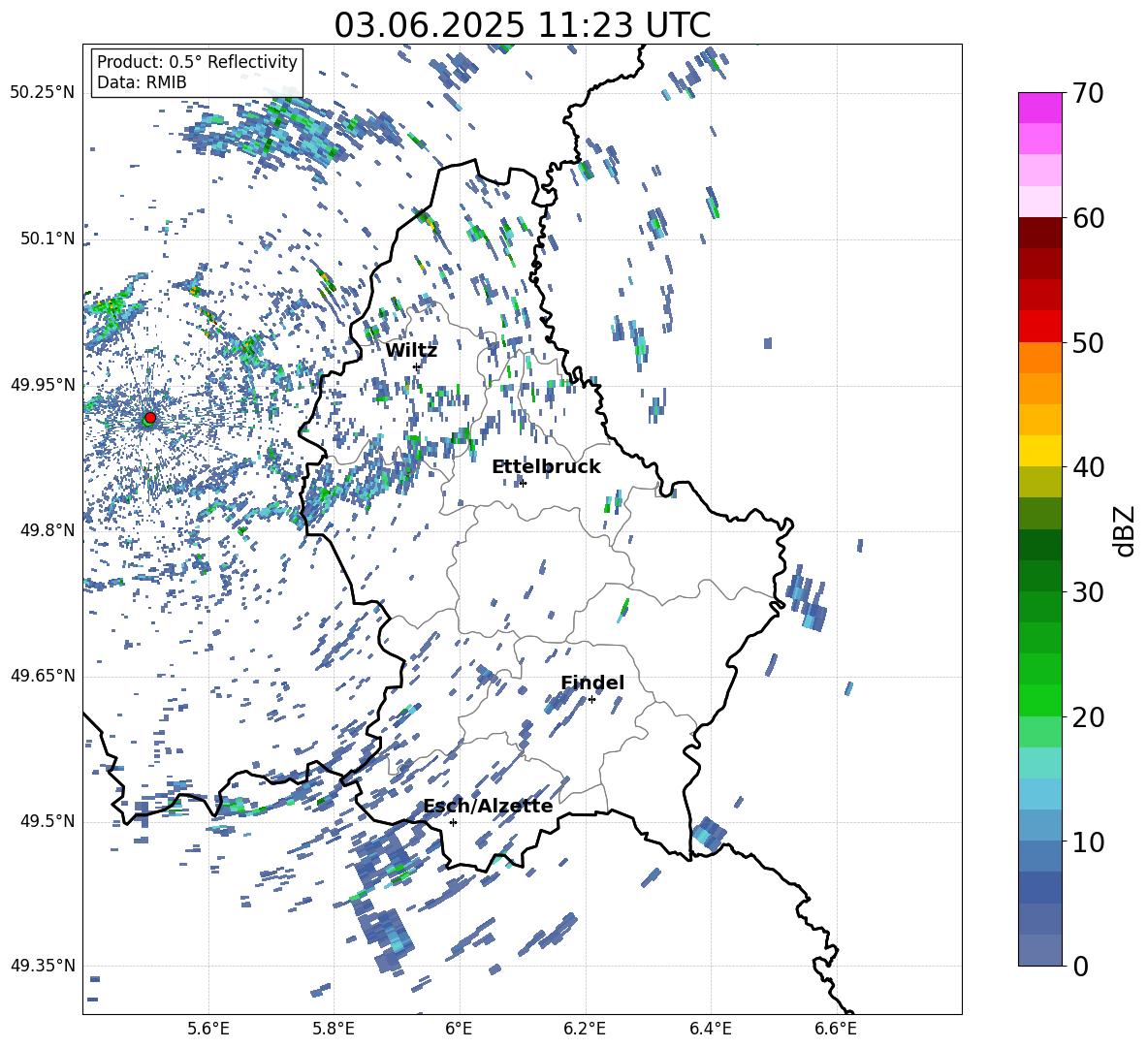Click the bright green colorbar segment at 20
Screen dimensions: 1148x1048
click(x=1039, y=701)
